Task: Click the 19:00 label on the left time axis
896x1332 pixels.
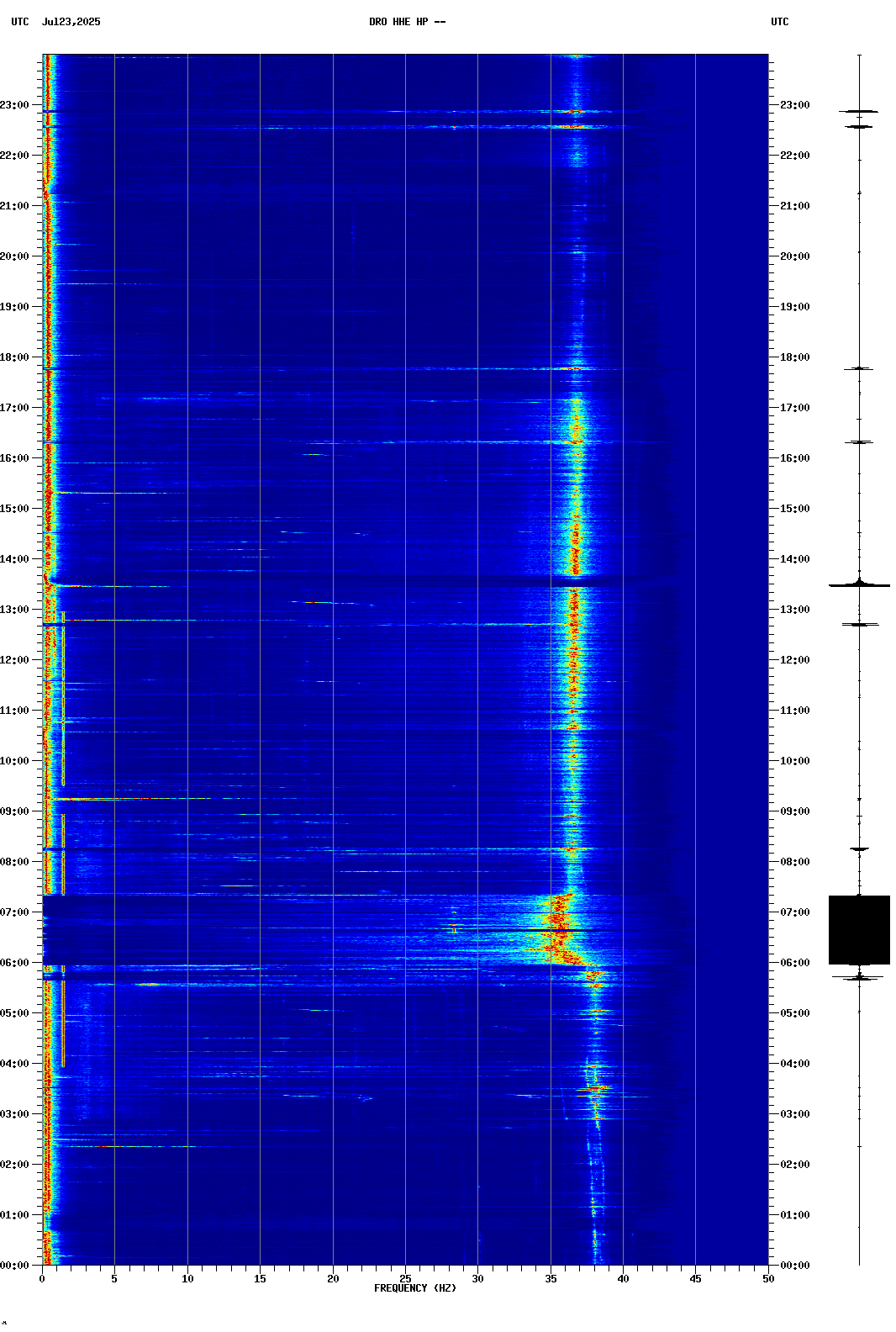Action: click(14, 307)
